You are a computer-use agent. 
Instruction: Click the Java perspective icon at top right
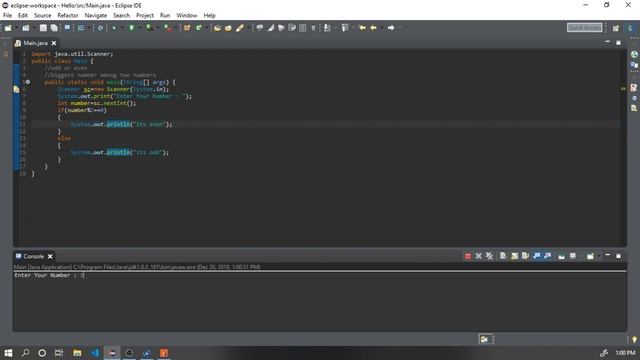pos(631,28)
